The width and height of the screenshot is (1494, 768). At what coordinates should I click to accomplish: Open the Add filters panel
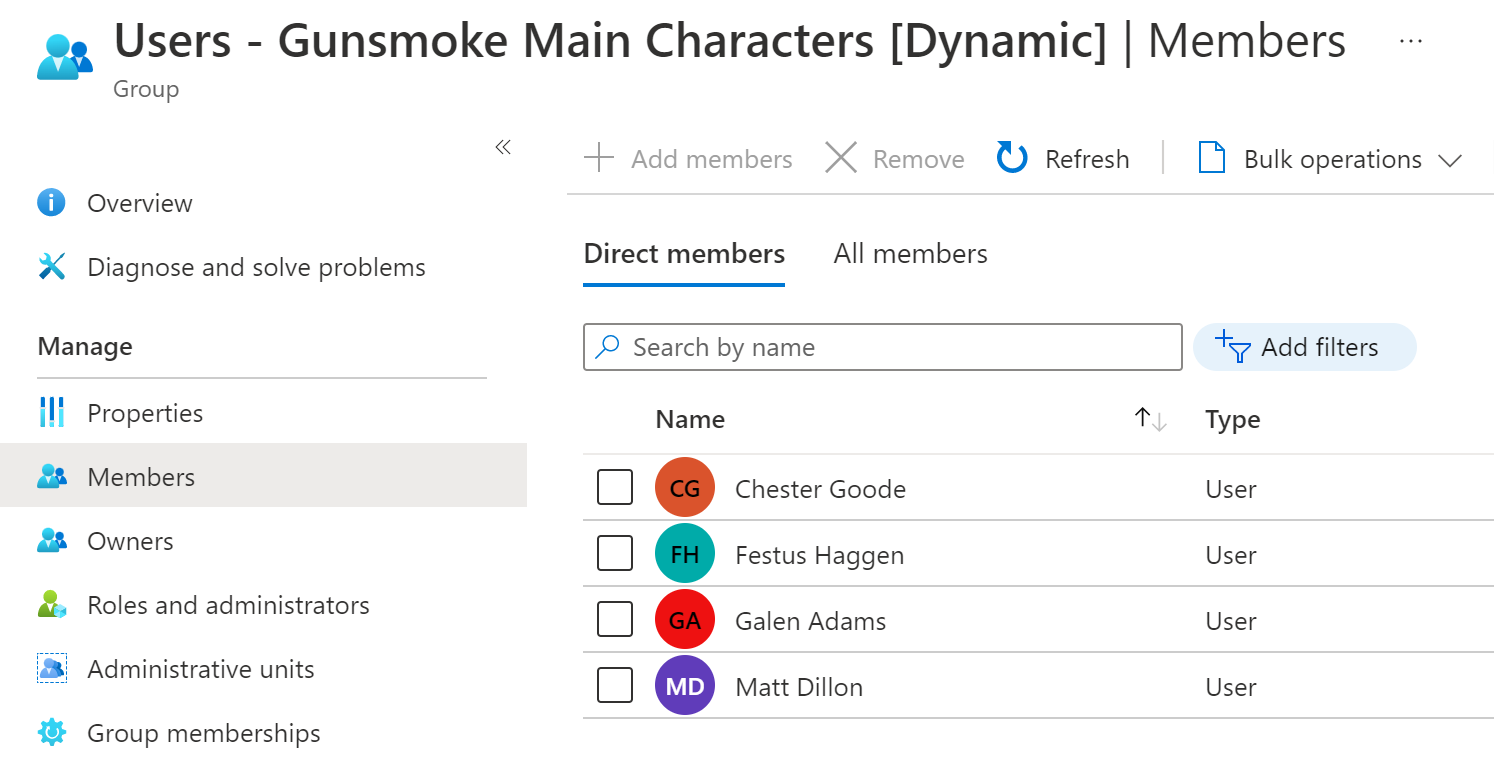pyautogui.click(x=1304, y=347)
